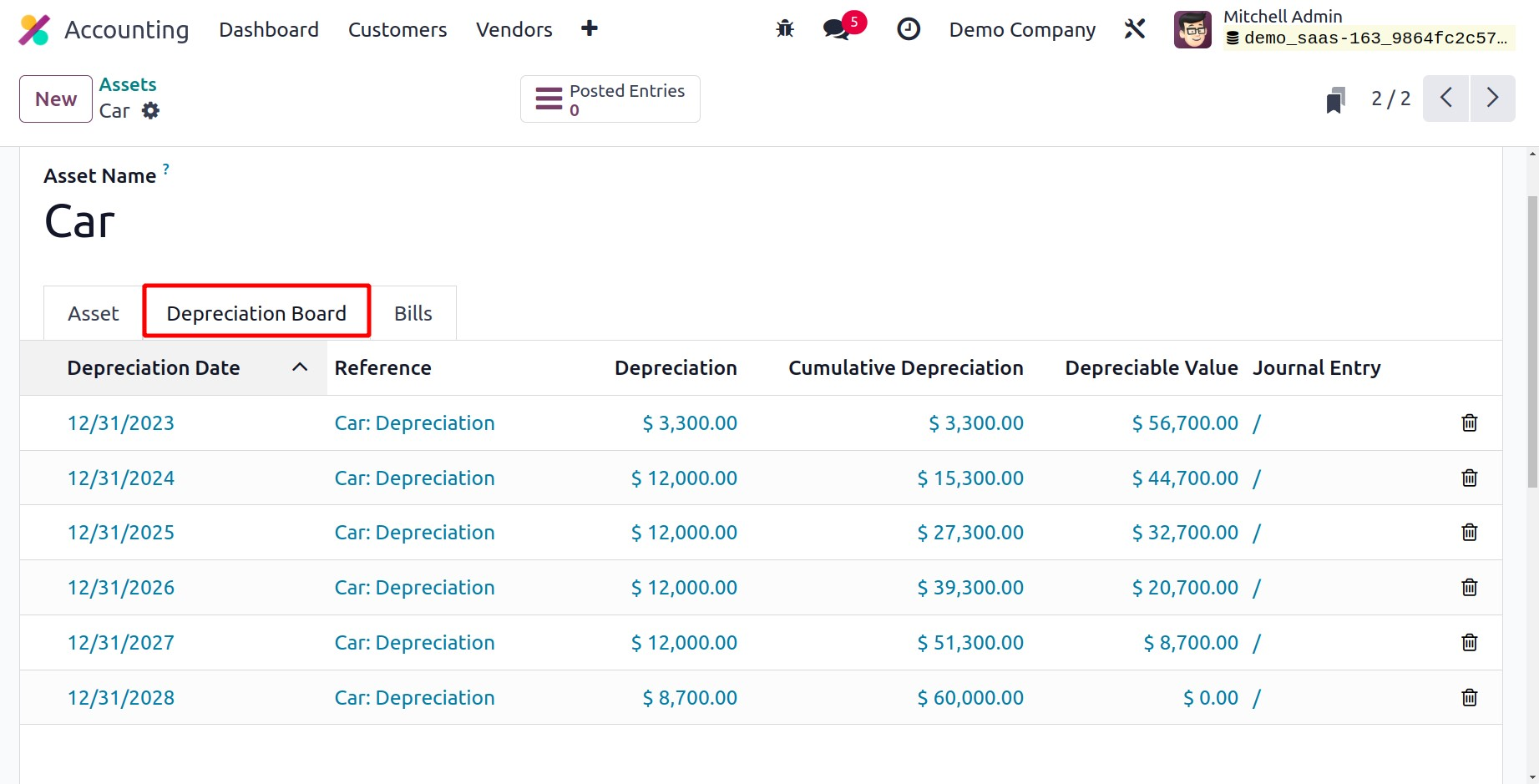The width and height of the screenshot is (1539, 784).
Task: Click the New button
Action: (x=56, y=99)
